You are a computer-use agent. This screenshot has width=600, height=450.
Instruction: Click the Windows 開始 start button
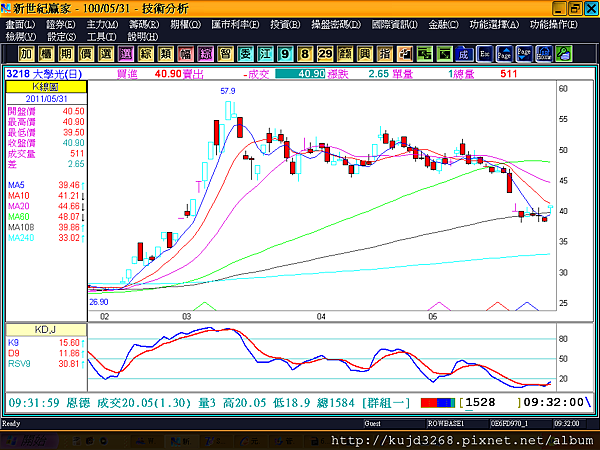[29, 441]
